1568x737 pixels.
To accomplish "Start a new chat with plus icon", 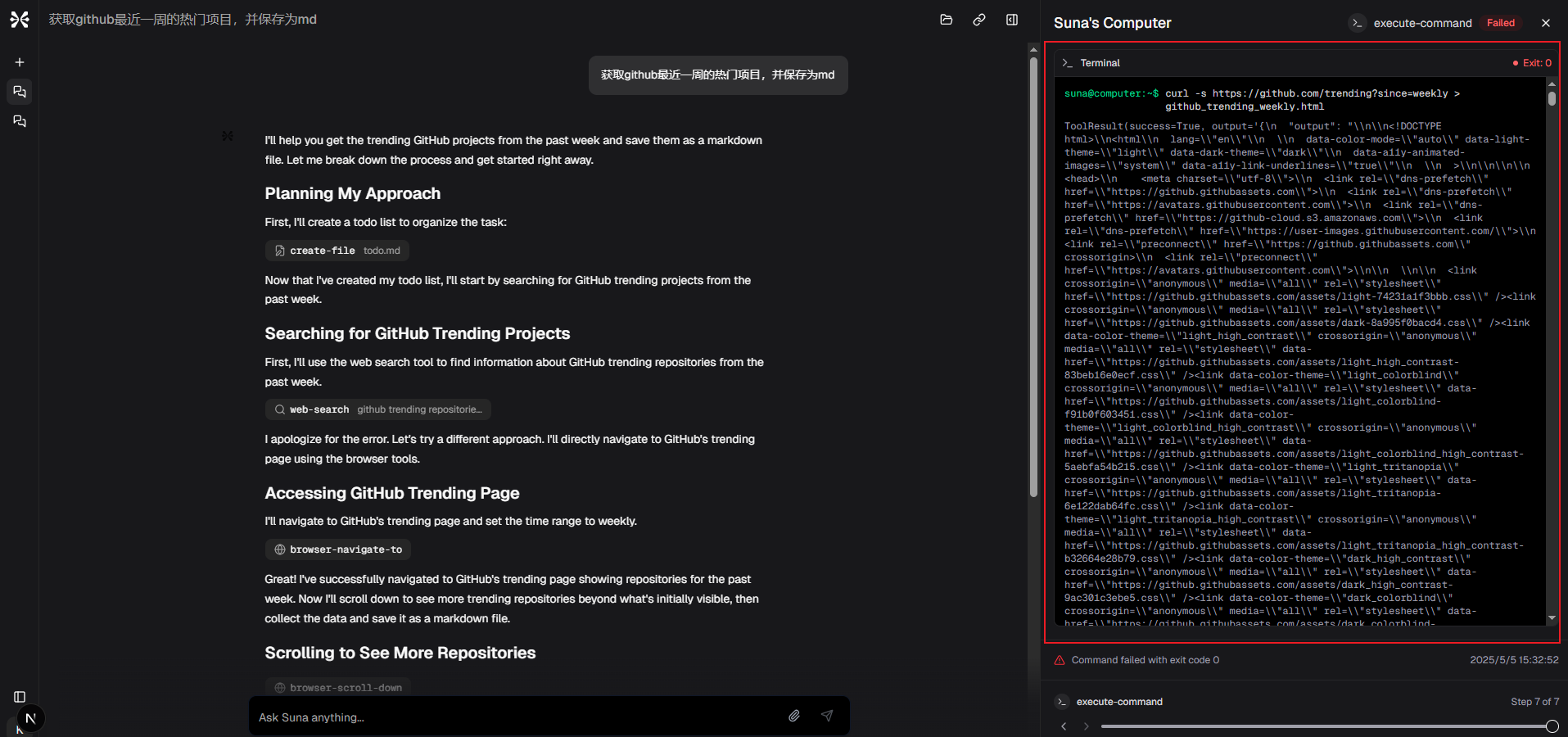I will [20, 62].
